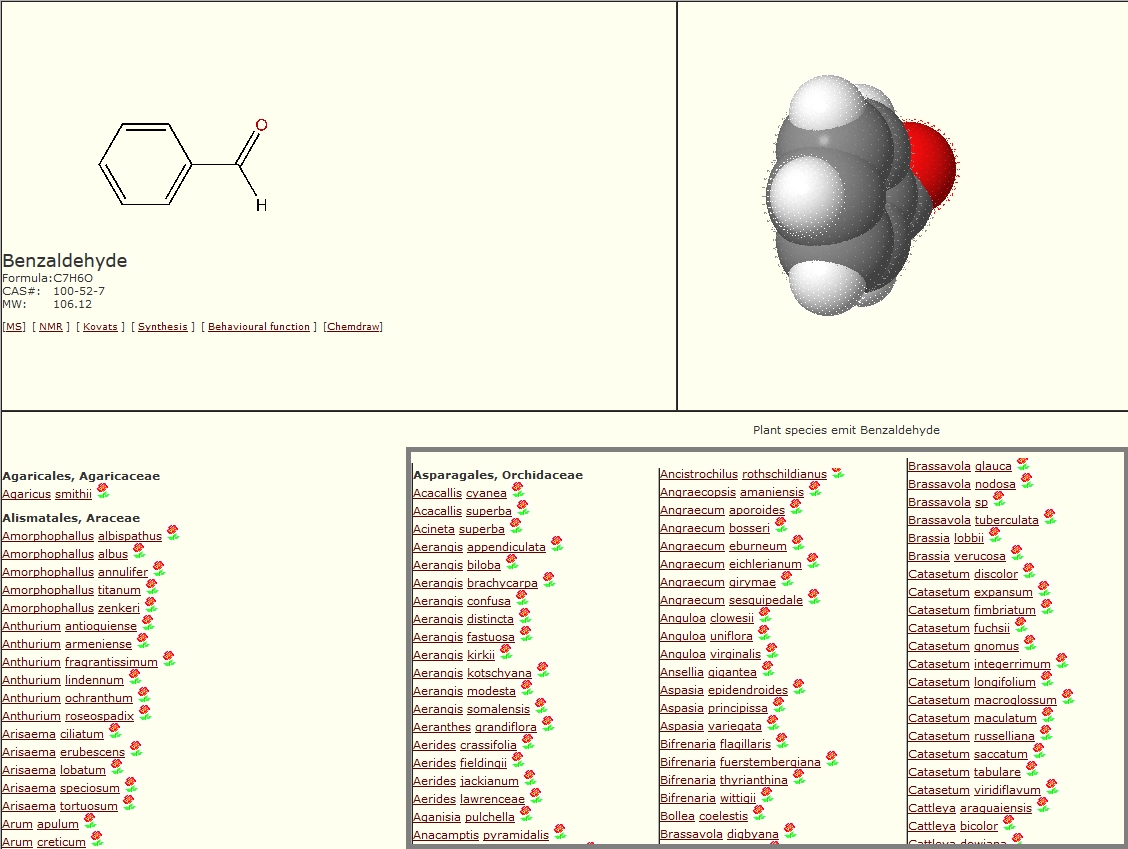1128x849 pixels.
Task: Open the Bifrenaria thyrianthina link
Action: 724,780
